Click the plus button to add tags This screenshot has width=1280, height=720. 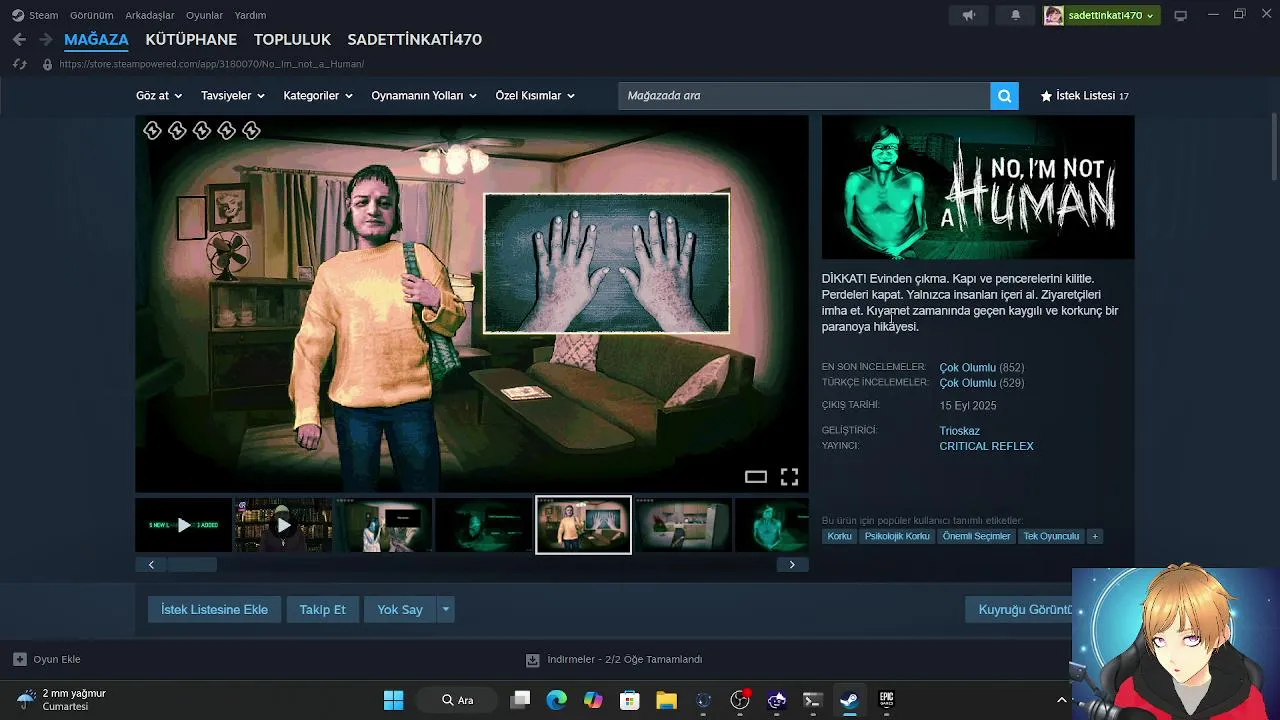[1095, 536]
